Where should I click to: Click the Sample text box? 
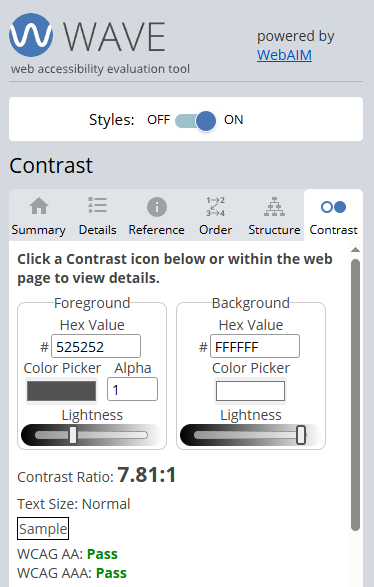click(43, 529)
